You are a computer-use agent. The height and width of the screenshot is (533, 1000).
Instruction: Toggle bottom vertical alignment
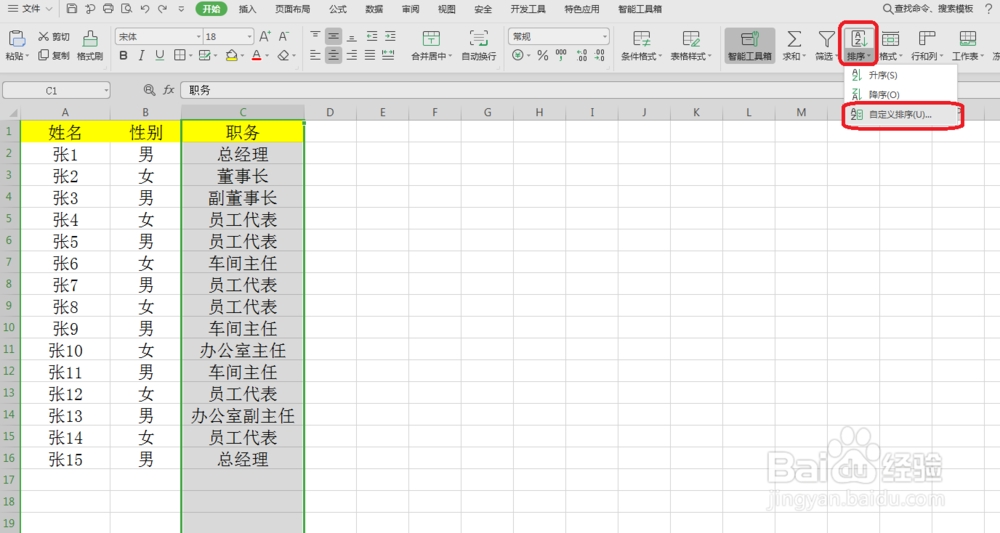(351, 36)
